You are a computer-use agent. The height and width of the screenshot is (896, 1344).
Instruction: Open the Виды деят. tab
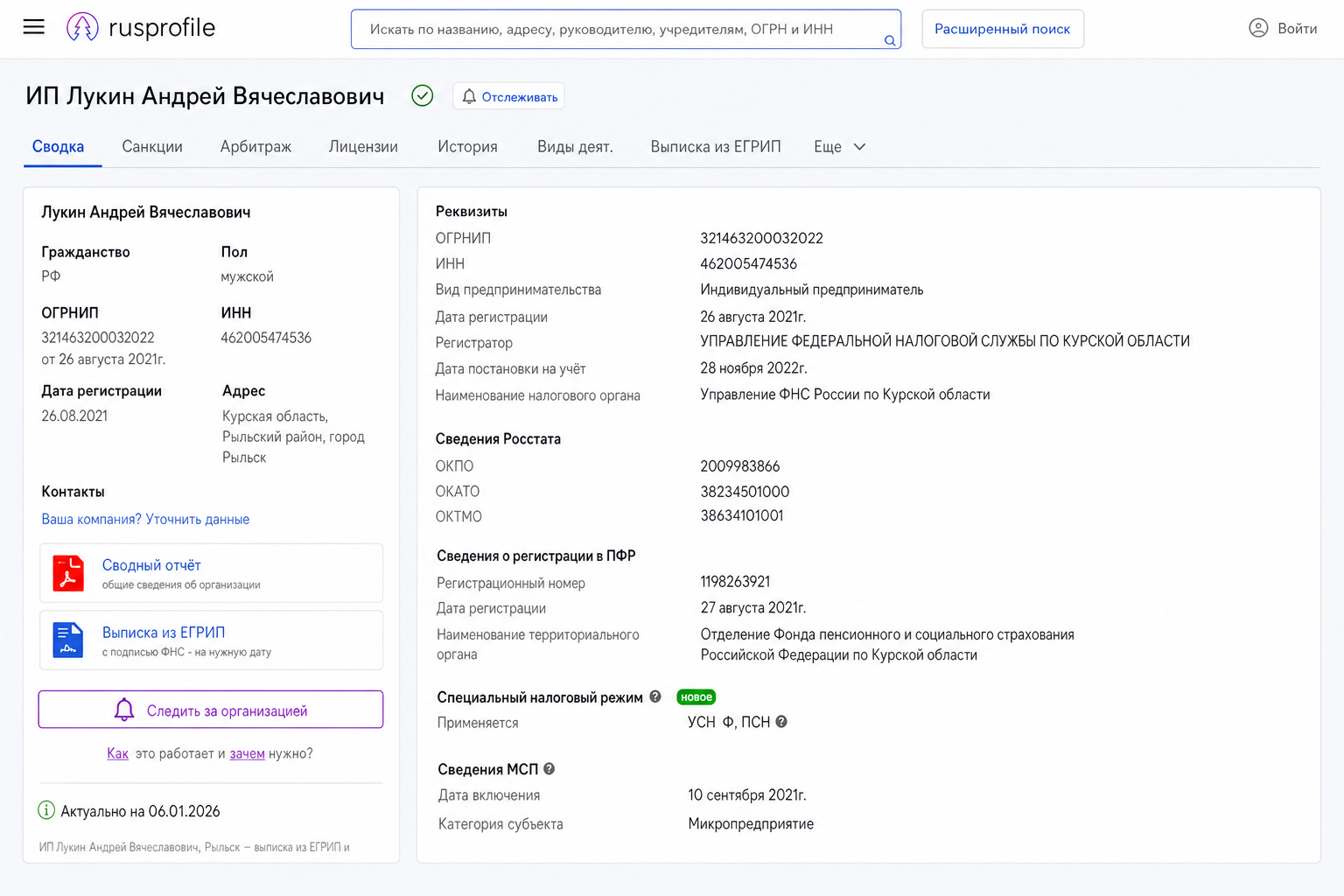(575, 147)
